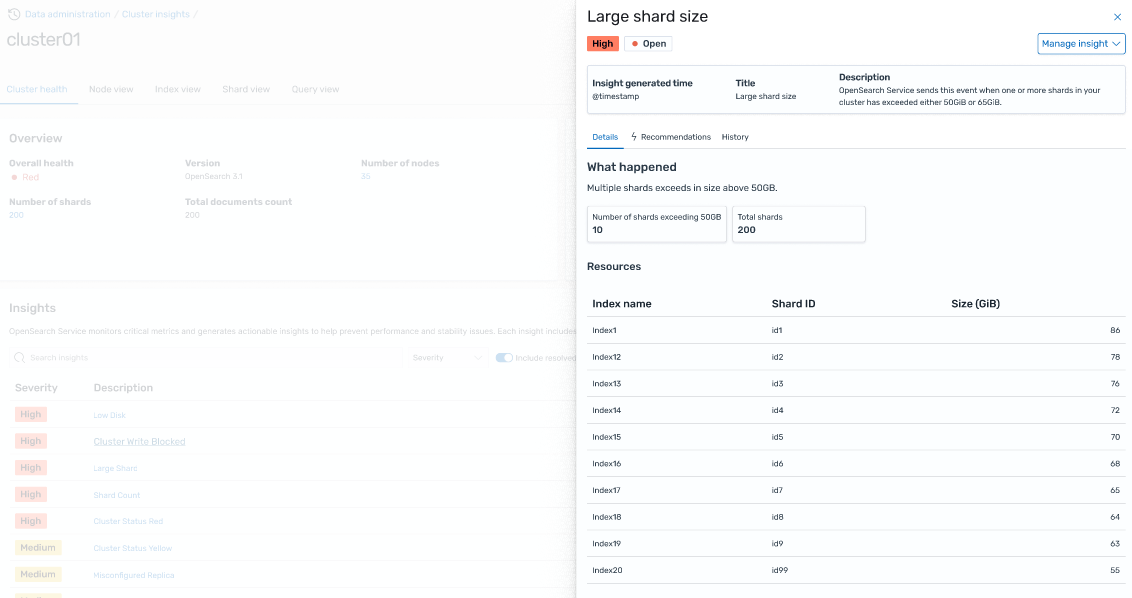Close the Large shard size panel
This screenshot has width=1132, height=598.
tap(1117, 17)
